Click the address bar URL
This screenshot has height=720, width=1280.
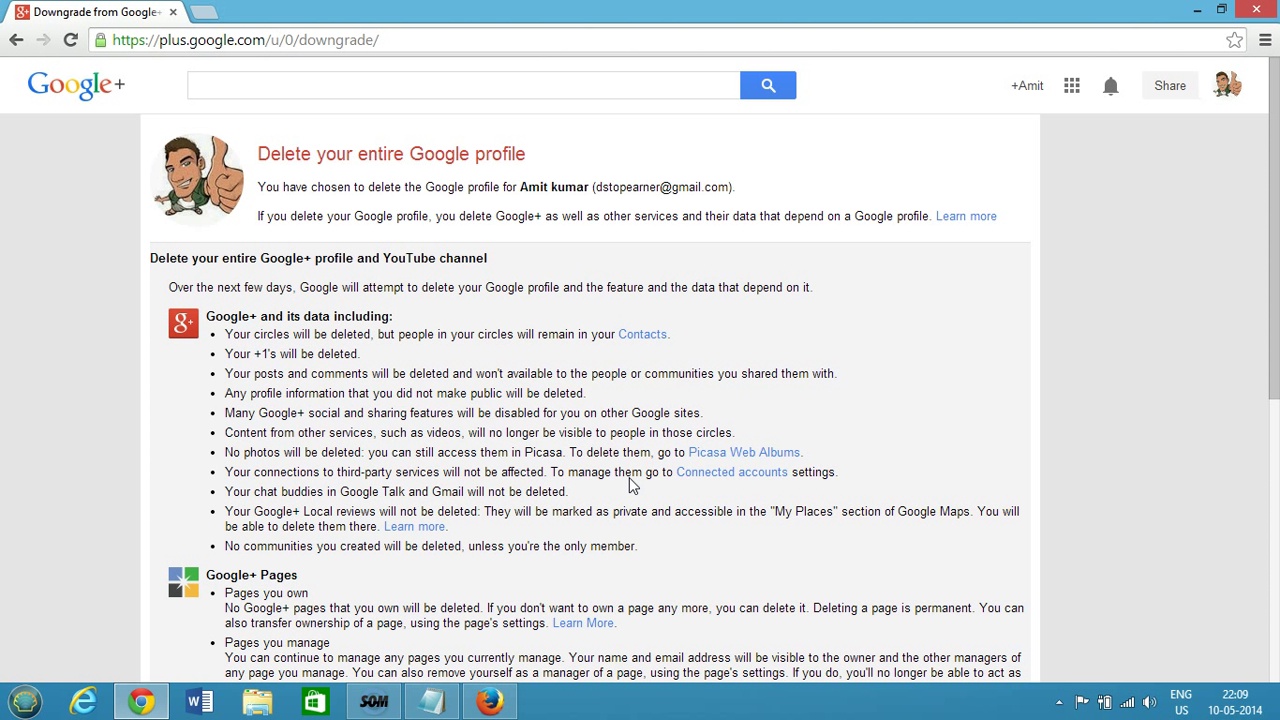(x=245, y=40)
